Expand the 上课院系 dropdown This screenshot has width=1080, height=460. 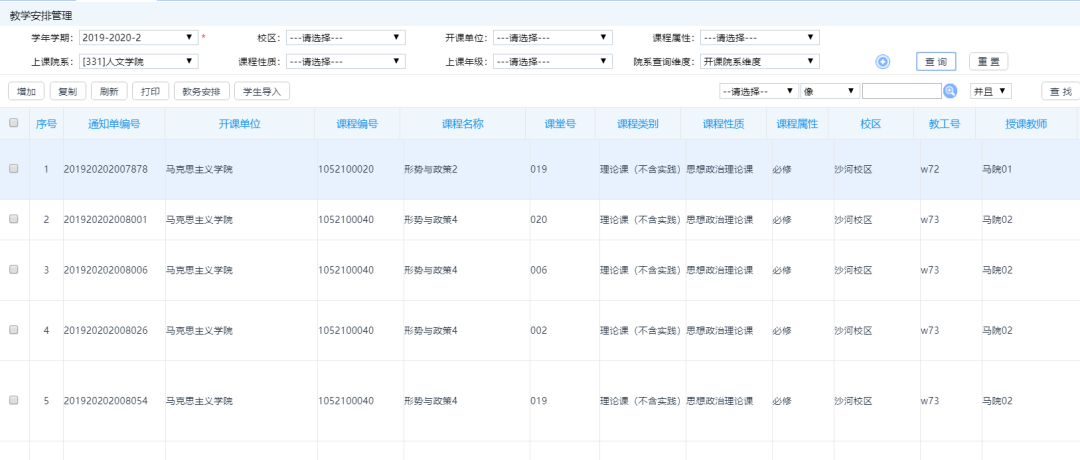tap(137, 62)
